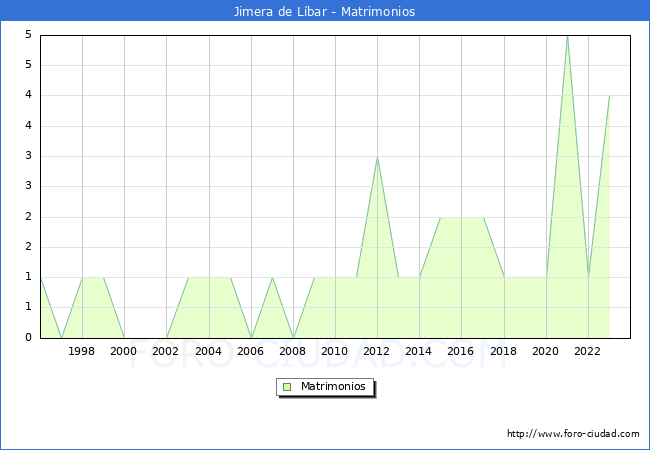
Task: Click the 2007 small peak on chart
Action: 272,278
